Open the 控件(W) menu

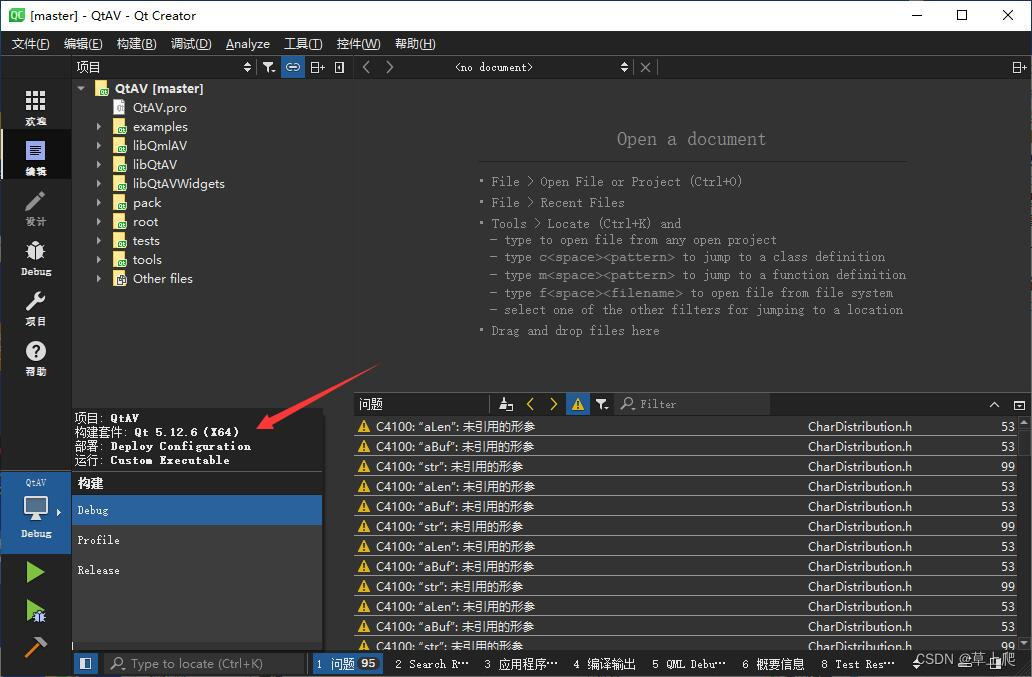[x=358, y=44]
